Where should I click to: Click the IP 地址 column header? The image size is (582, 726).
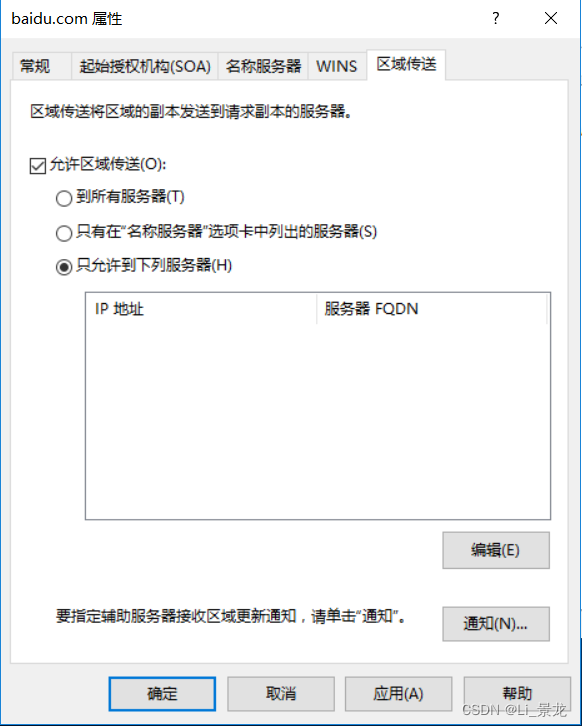pyautogui.click(x=201, y=309)
